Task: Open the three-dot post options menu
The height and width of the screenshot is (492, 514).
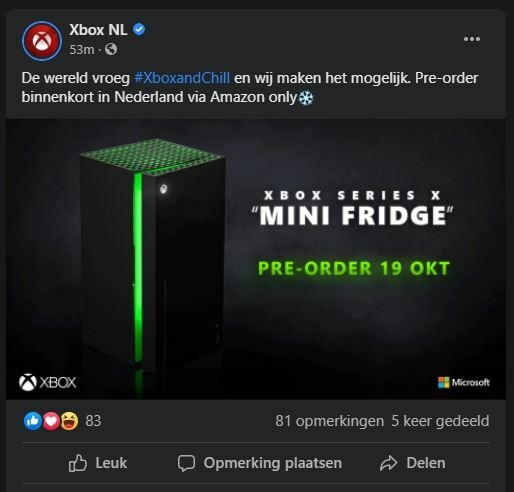Action: tap(472, 39)
